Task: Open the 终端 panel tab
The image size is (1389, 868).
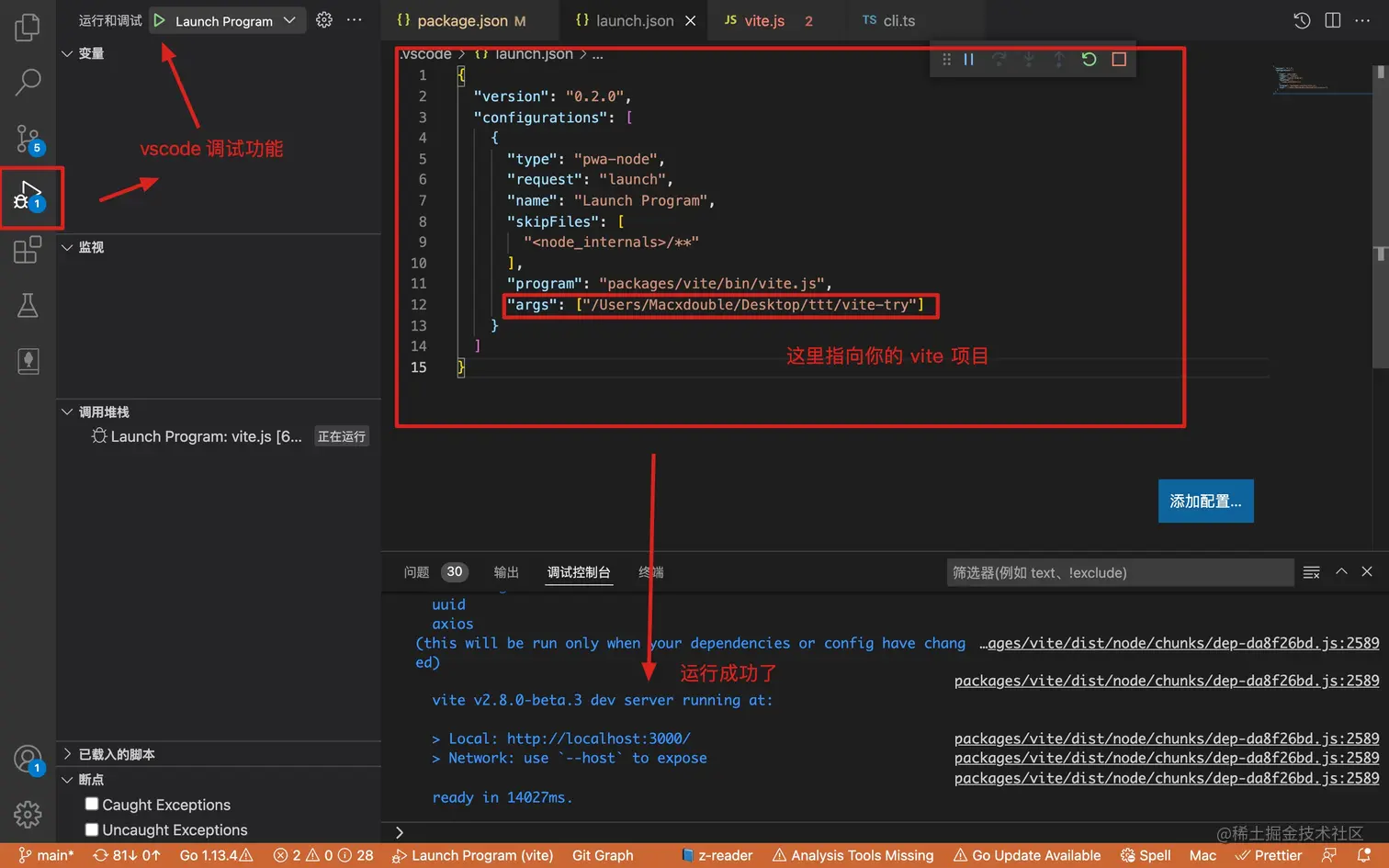Action: (x=651, y=572)
